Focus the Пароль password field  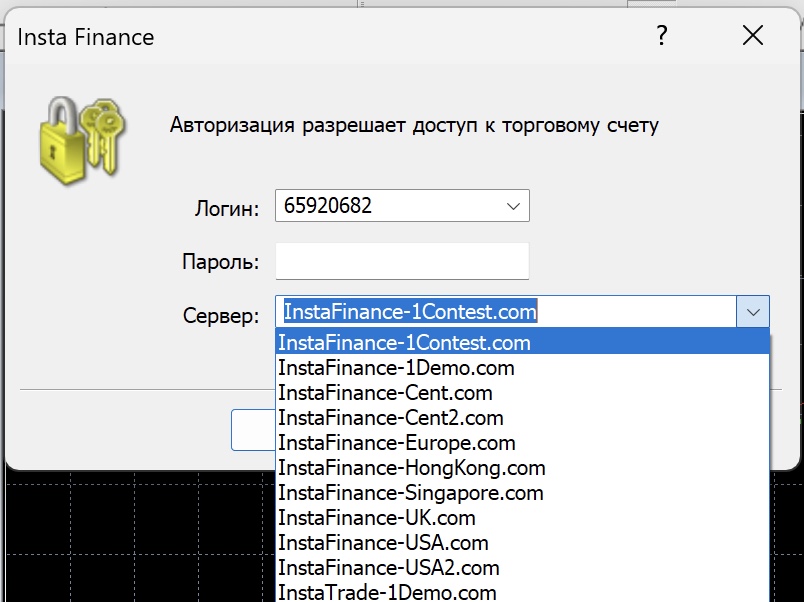[x=402, y=261]
